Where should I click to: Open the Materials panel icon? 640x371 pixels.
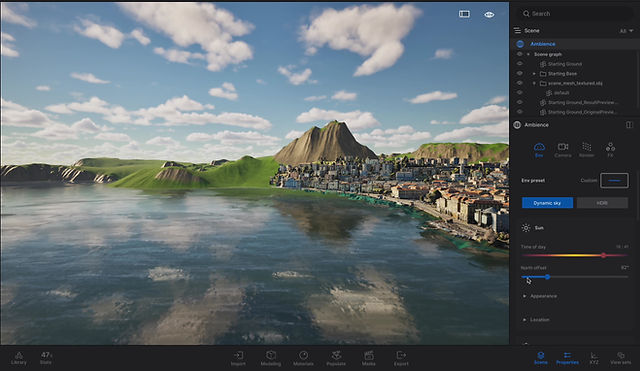303,358
